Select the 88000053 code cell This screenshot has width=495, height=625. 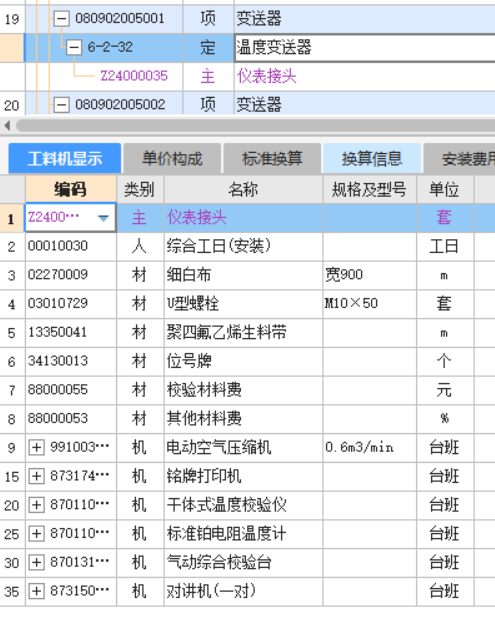click(x=71, y=418)
